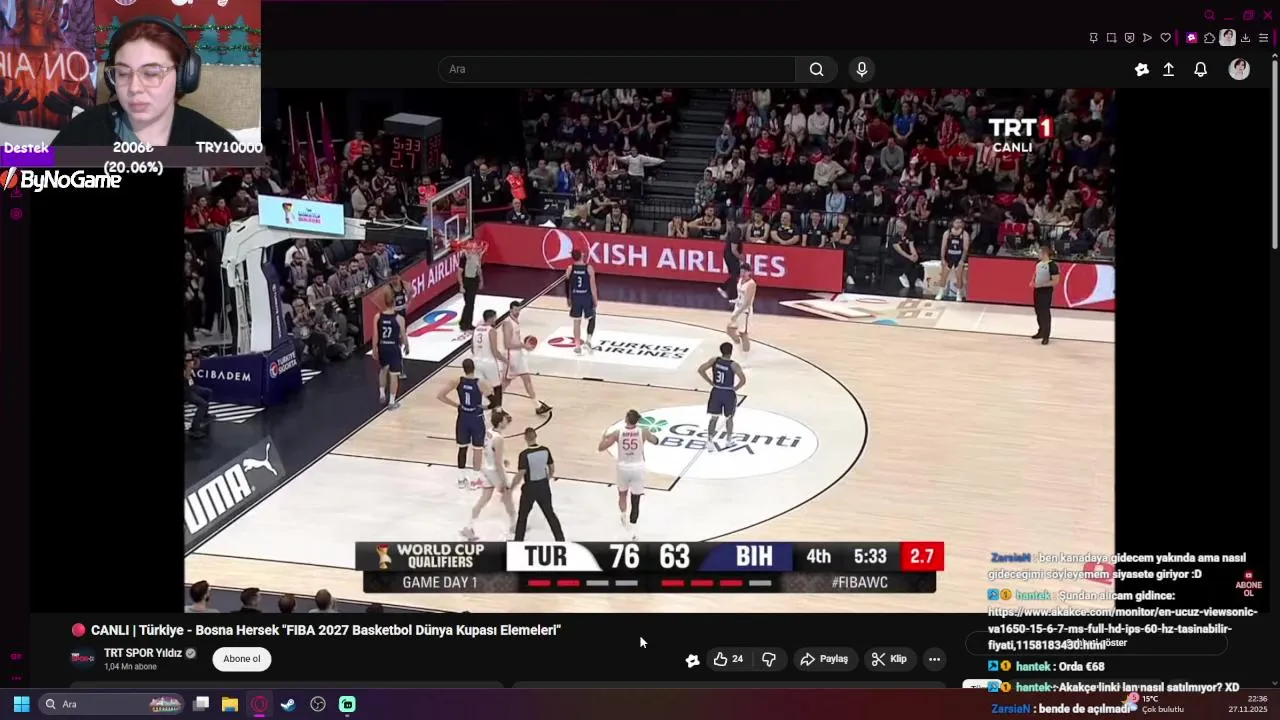Click the weather widget 15°C
This screenshot has height=720, width=1280.
(x=1155, y=704)
